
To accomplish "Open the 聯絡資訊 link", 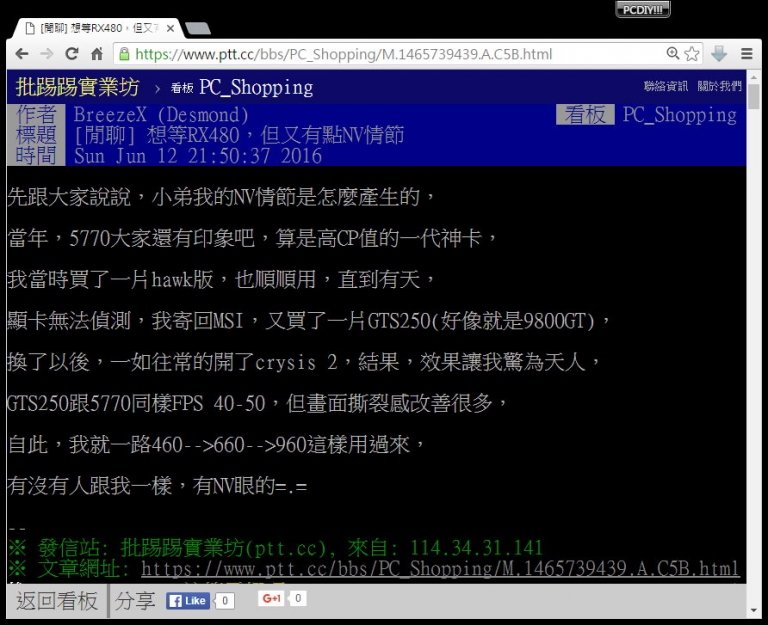I will click(x=666, y=86).
